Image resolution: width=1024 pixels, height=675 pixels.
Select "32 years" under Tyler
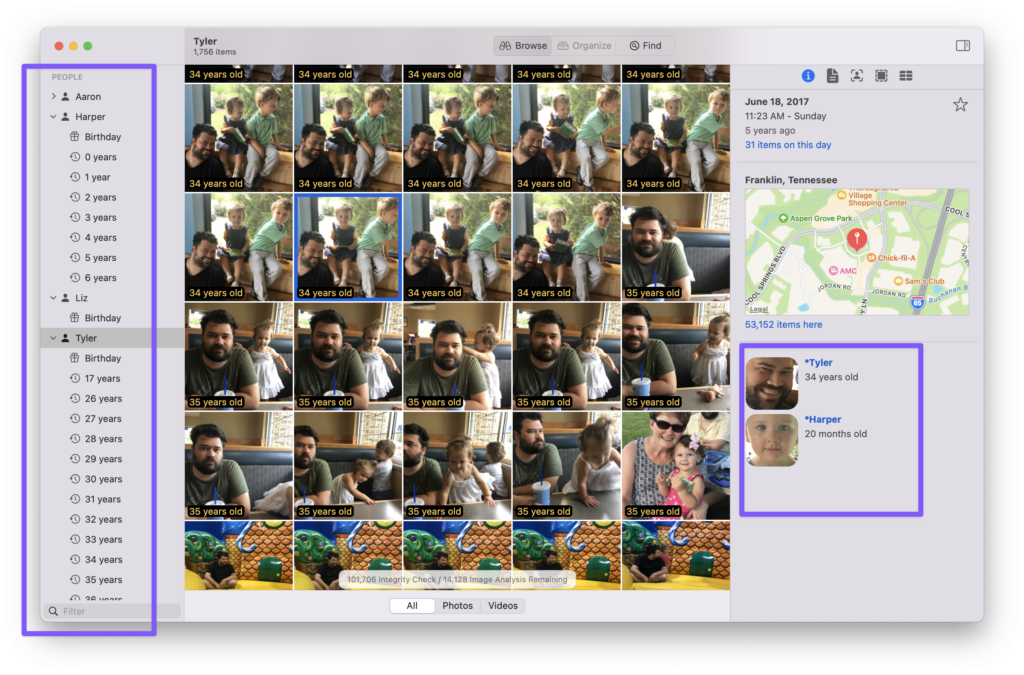point(103,520)
